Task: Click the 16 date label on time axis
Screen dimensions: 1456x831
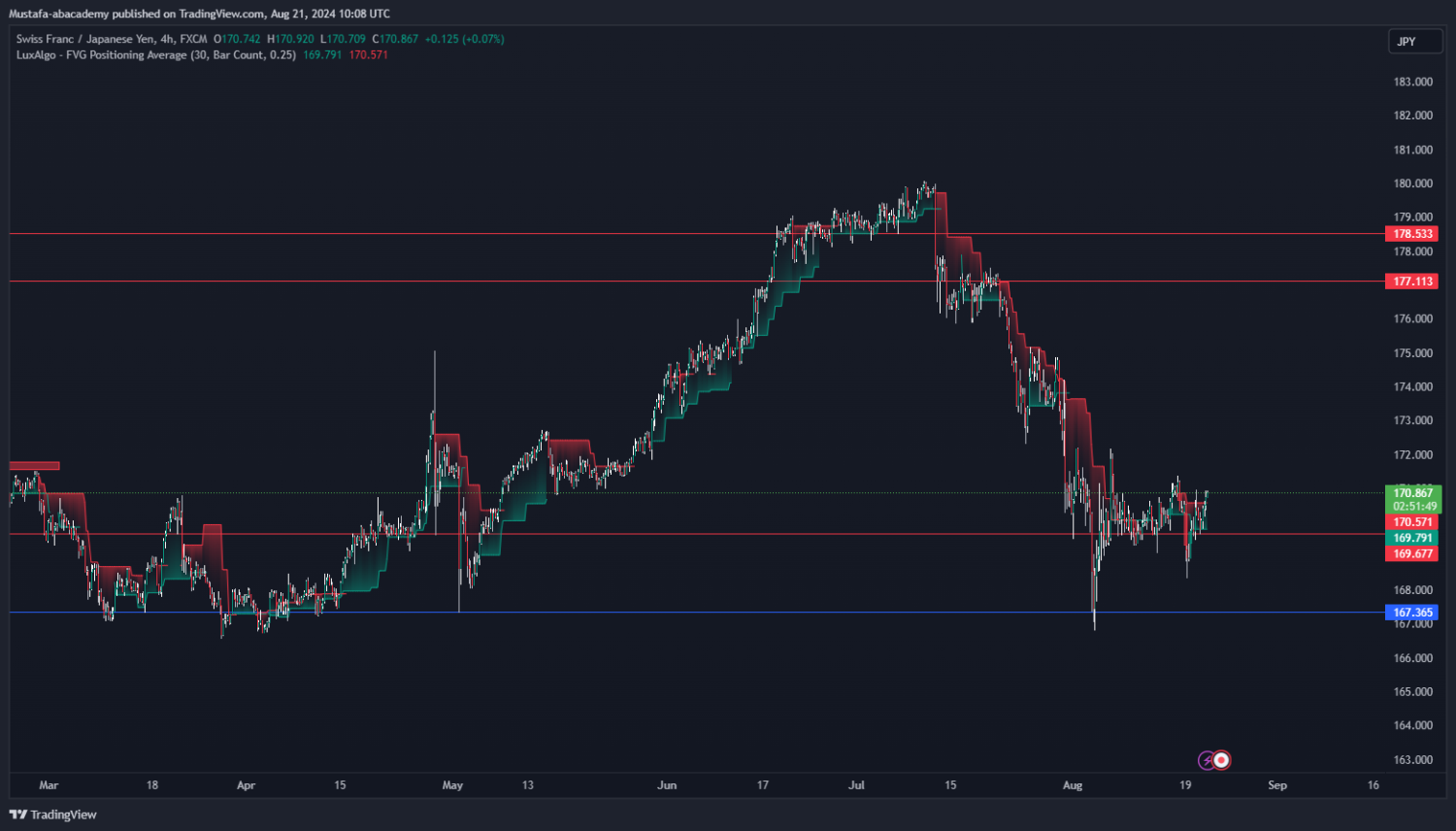Action: pyautogui.click(x=1373, y=785)
